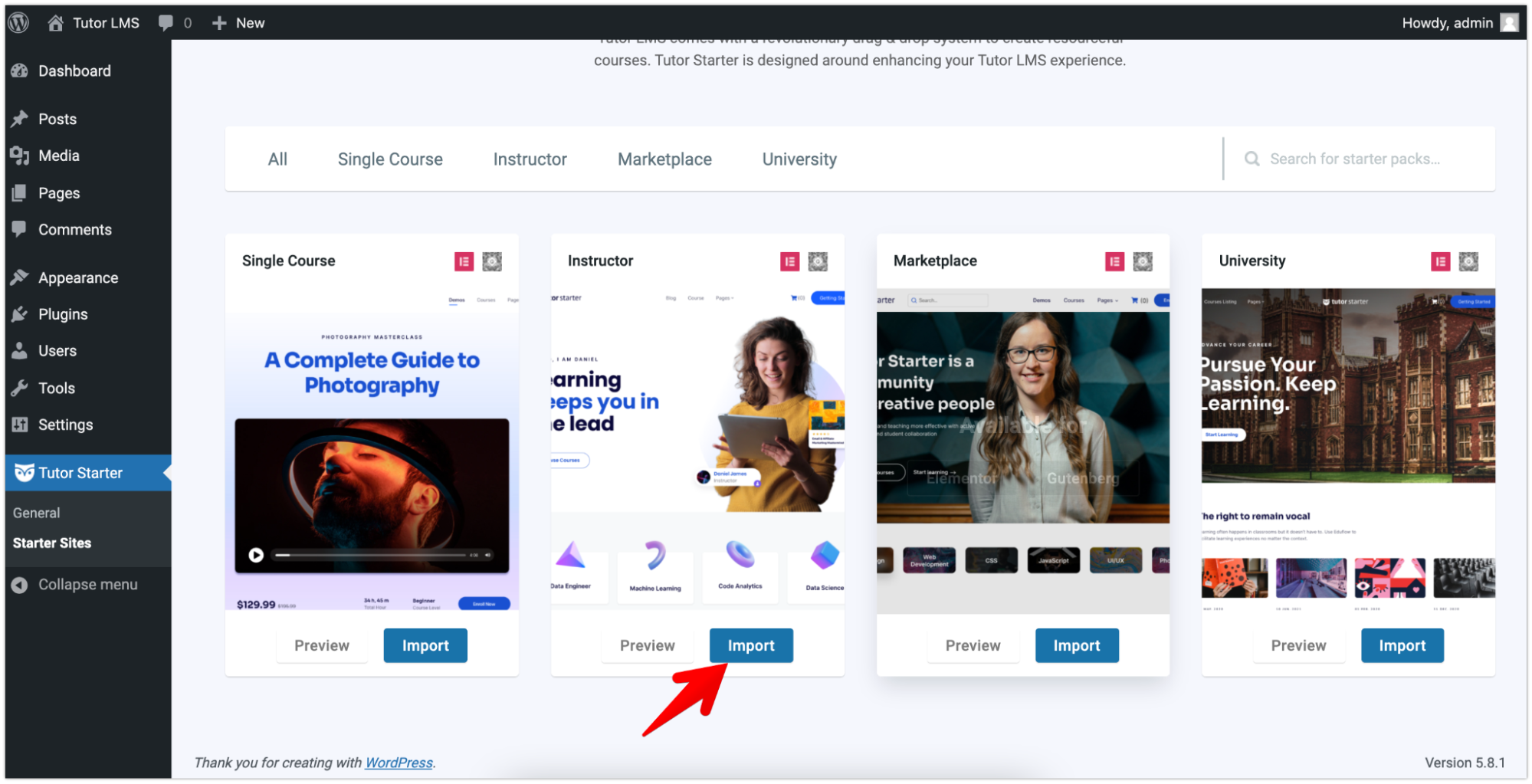Screen dimensions: 1532x784
Task: Import the Single Course starter site
Action: click(425, 645)
